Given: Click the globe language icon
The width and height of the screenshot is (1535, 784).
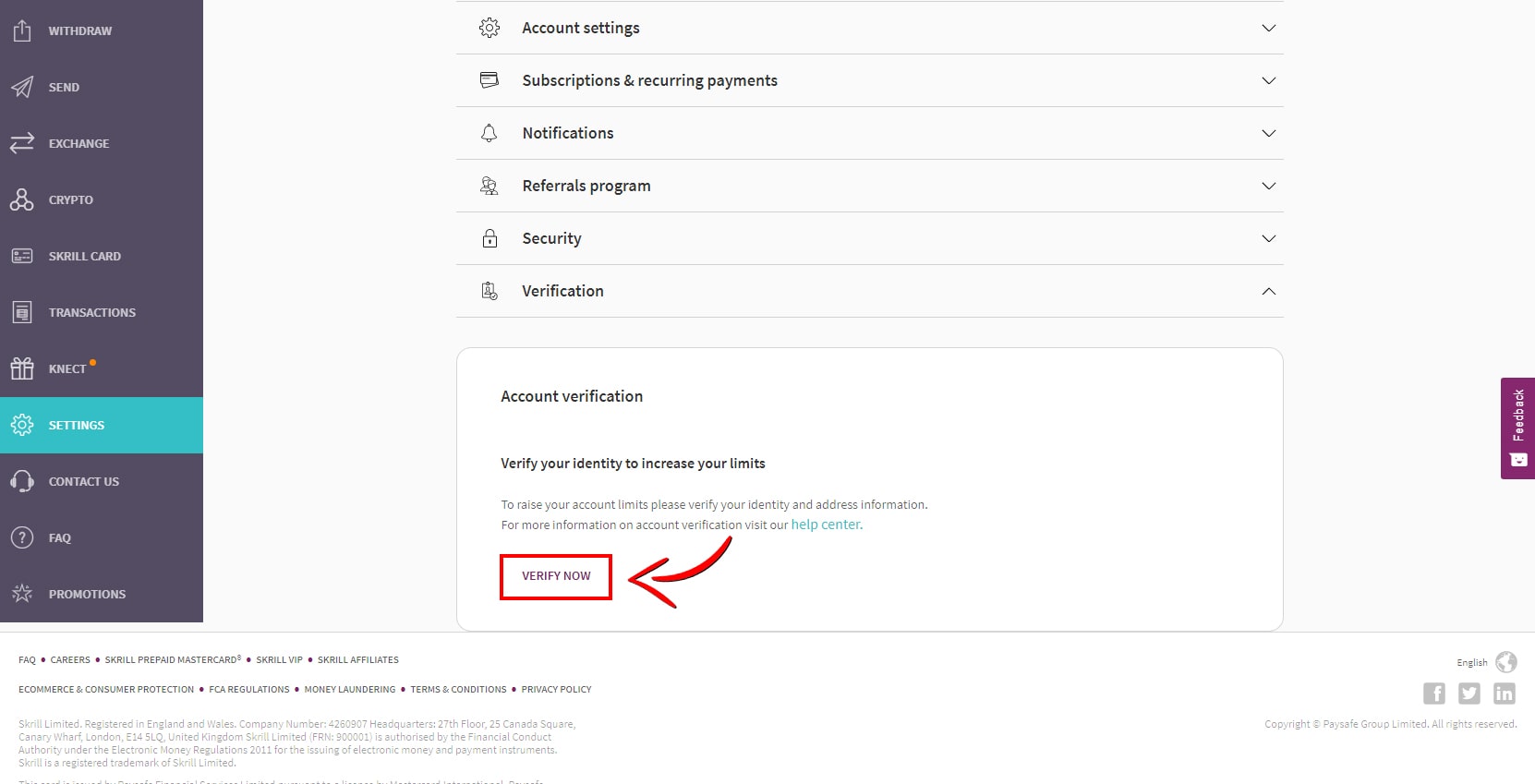Looking at the screenshot, I should pos(1506,662).
